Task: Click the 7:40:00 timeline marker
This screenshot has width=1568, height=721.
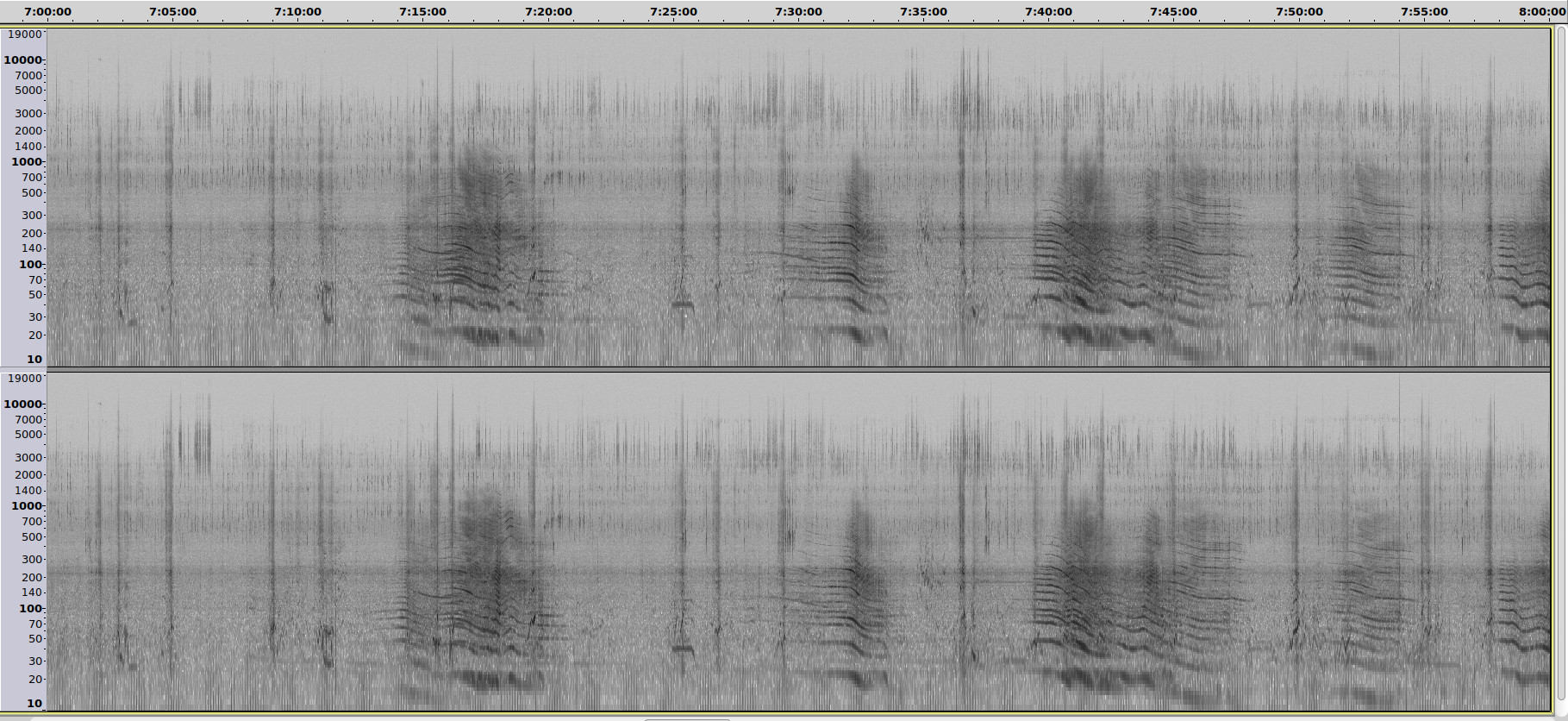Action: click(1048, 12)
